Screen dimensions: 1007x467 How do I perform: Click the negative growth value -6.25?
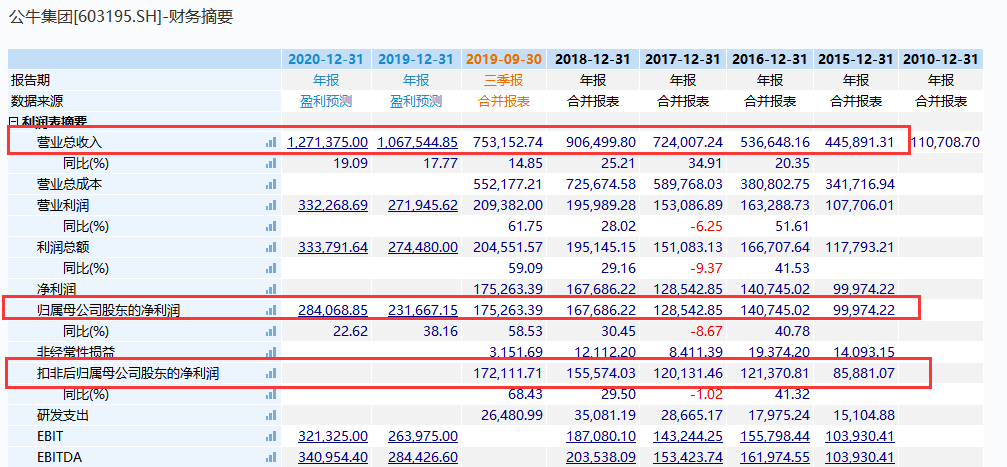coord(705,226)
